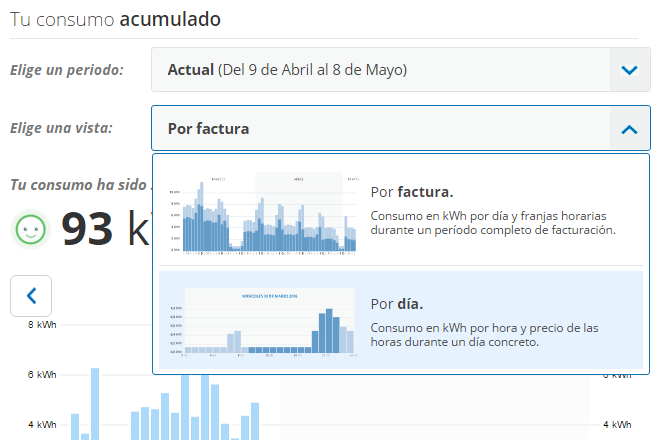The image size is (660, 440).
Task: Go to previous period with left arrow
Action: (x=31, y=295)
